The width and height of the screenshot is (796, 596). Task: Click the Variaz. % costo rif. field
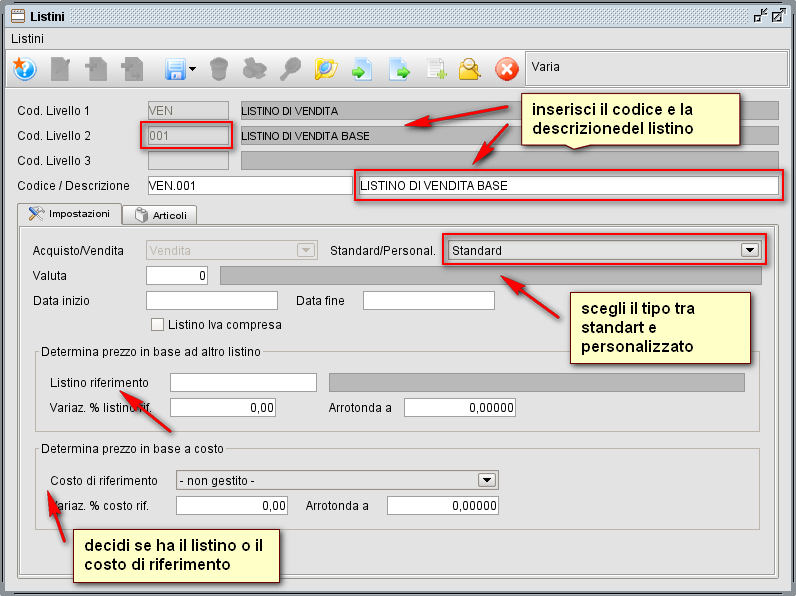232,506
